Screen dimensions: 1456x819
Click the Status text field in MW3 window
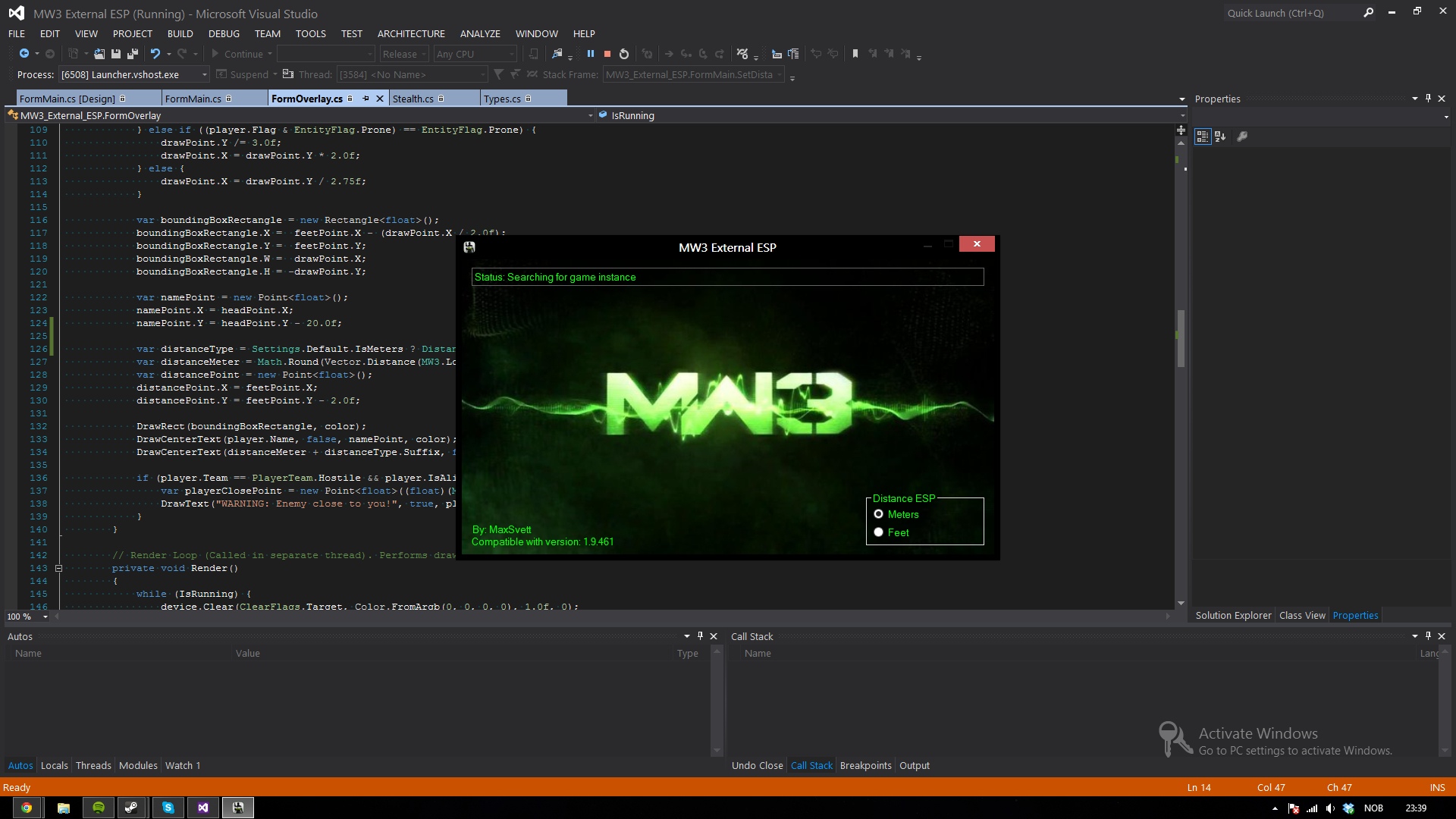727,277
